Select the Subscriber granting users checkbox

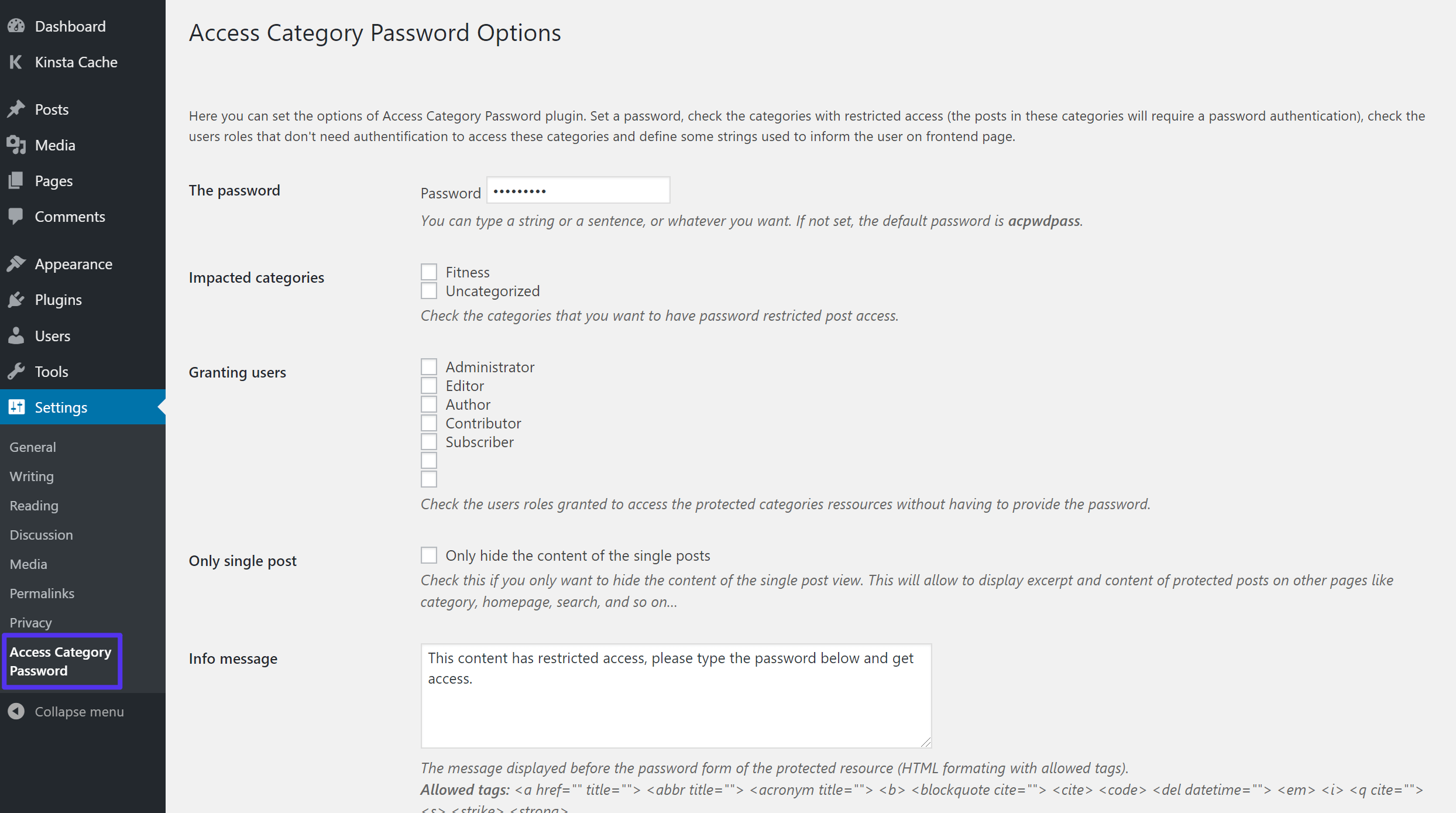(x=428, y=442)
